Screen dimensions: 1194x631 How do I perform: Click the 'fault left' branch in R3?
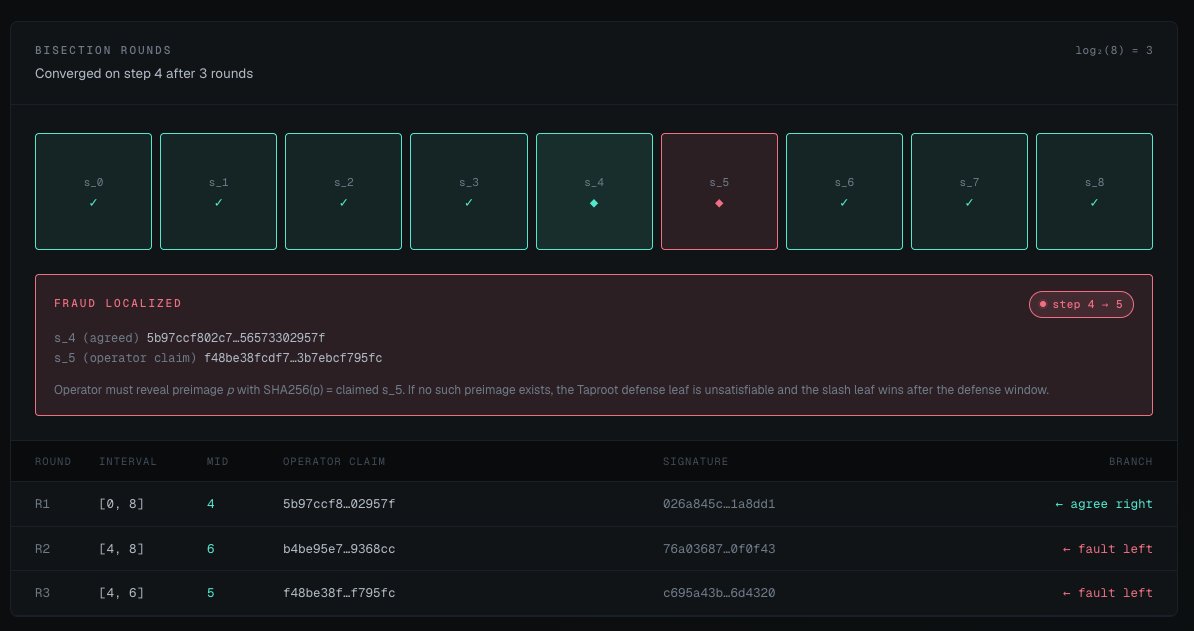[1108, 593]
